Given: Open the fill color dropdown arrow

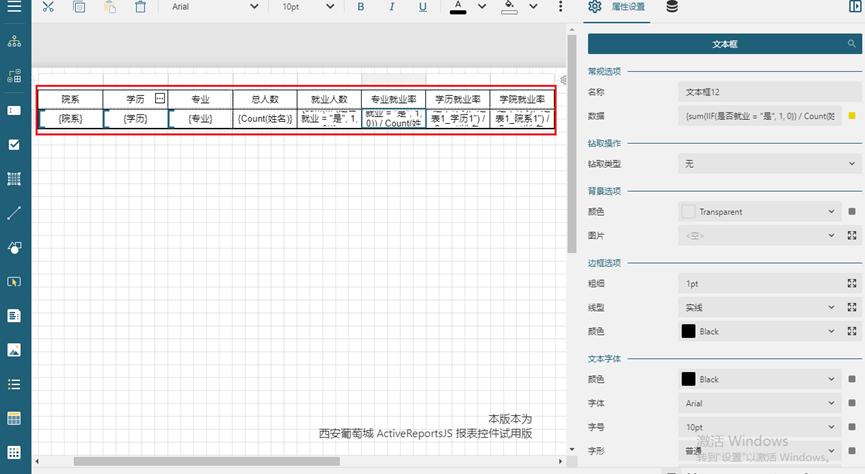Looking at the screenshot, I should click(533, 7).
